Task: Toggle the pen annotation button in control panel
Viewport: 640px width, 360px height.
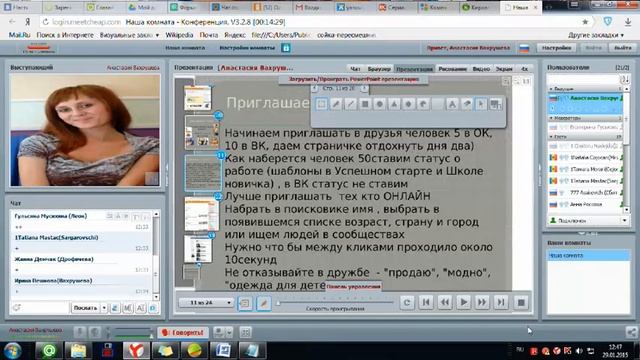Action: coord(264,303)
